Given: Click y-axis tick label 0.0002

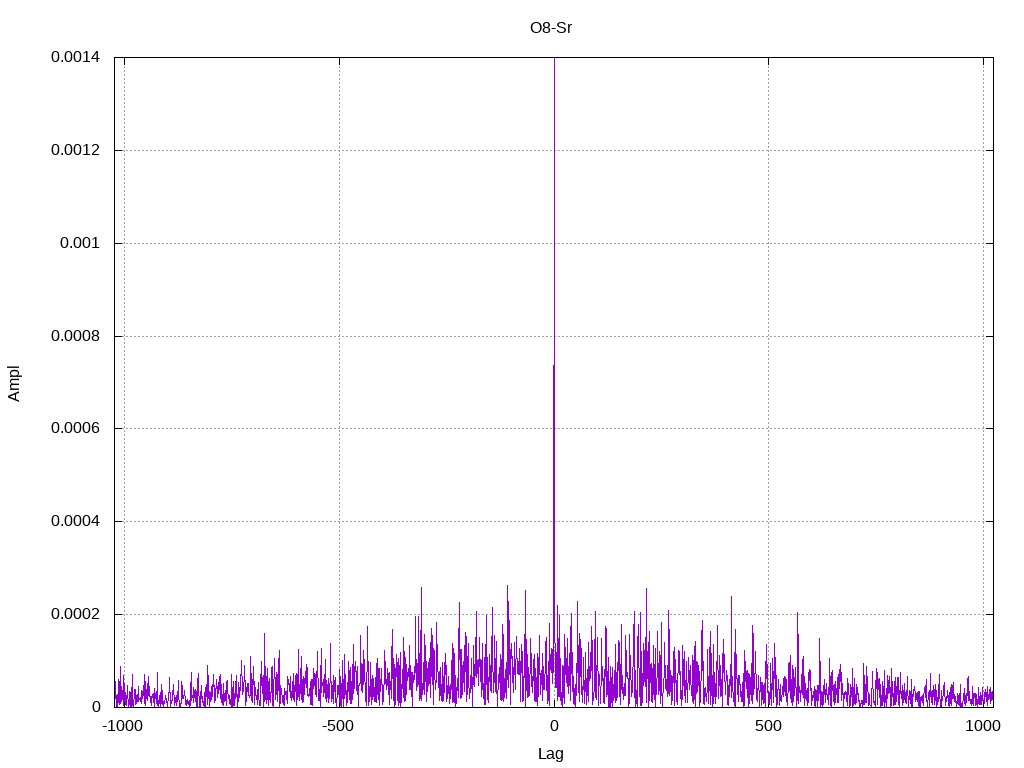Looking at the screenshot, I should point(76,614).
